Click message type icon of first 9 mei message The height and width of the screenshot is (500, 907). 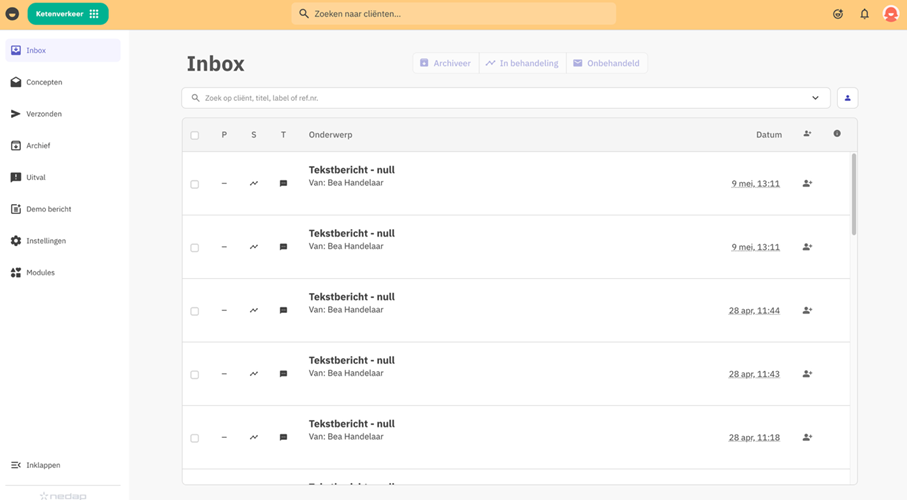point(283,183)
